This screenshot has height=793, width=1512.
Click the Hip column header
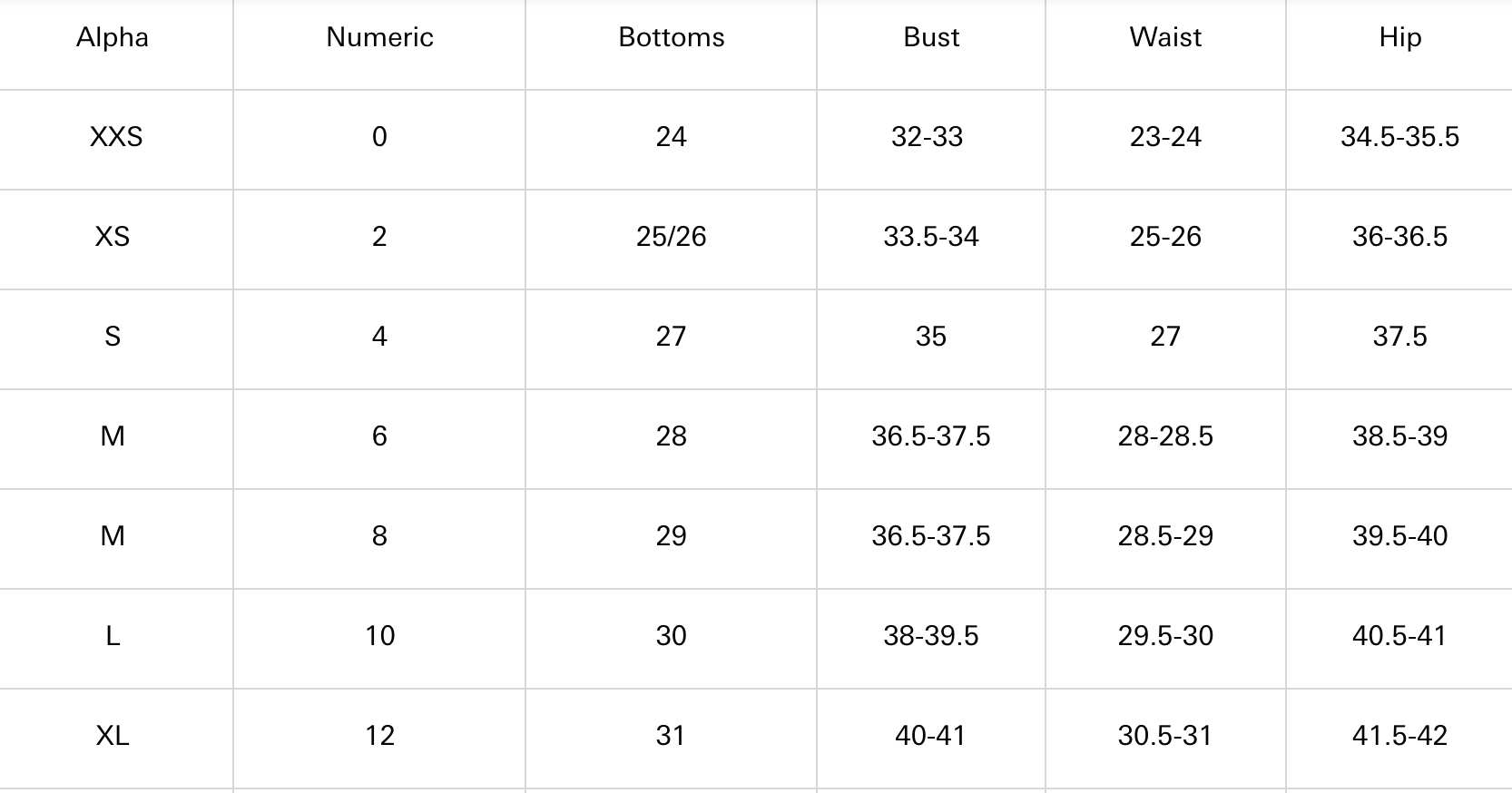(1399, 38)
